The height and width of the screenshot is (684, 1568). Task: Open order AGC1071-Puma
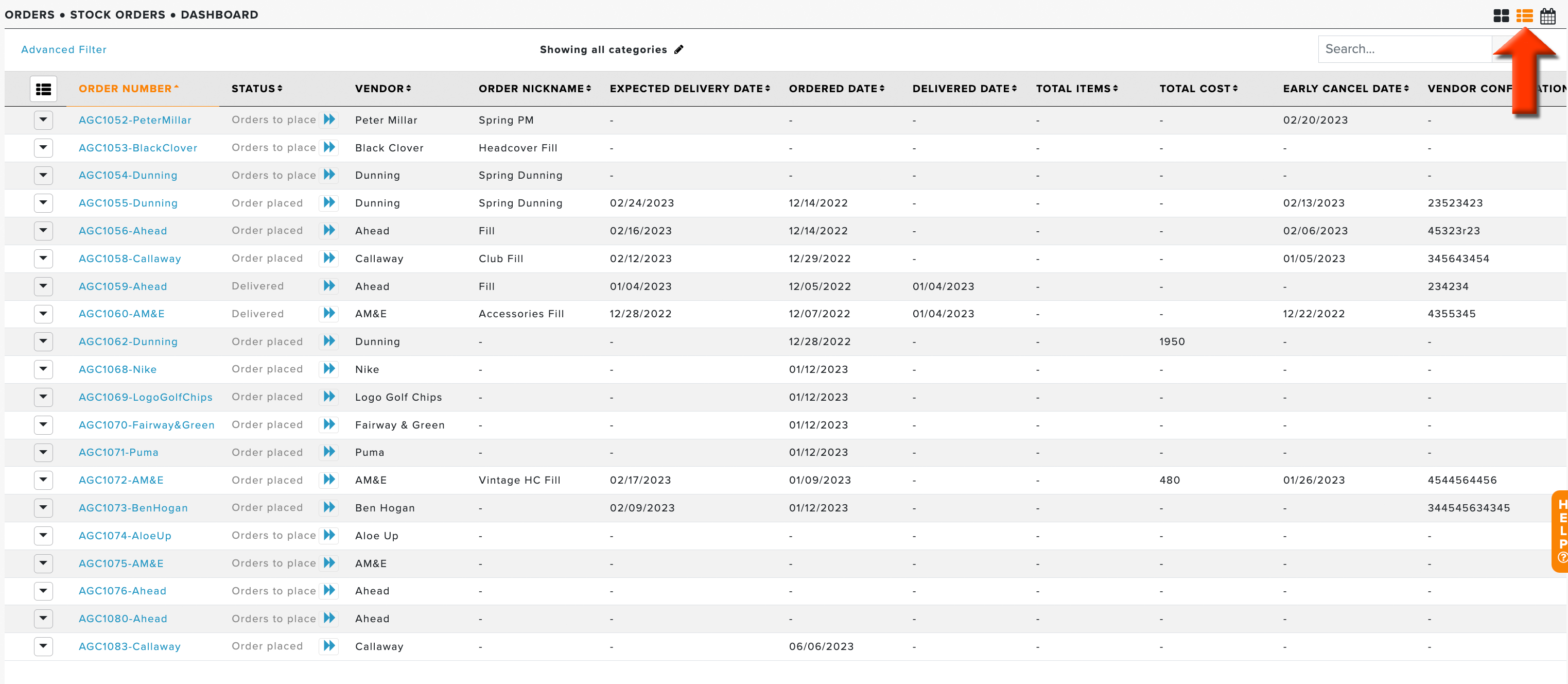click(x=119, y=453)
